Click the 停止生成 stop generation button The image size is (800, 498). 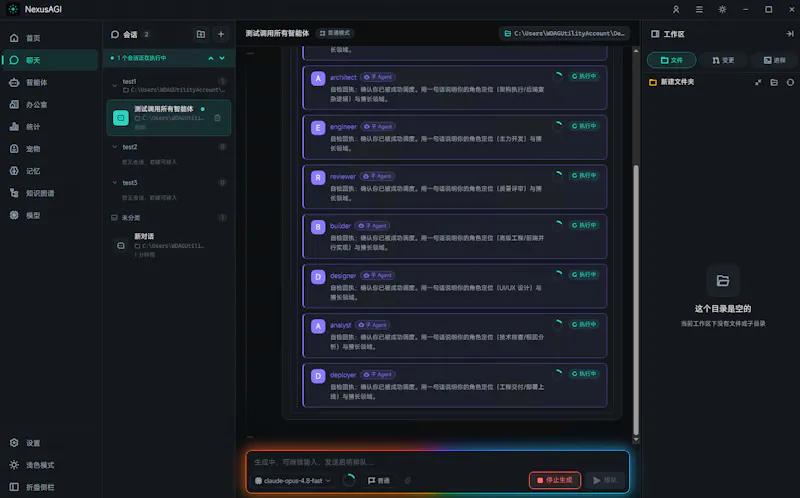coord(555,480)
